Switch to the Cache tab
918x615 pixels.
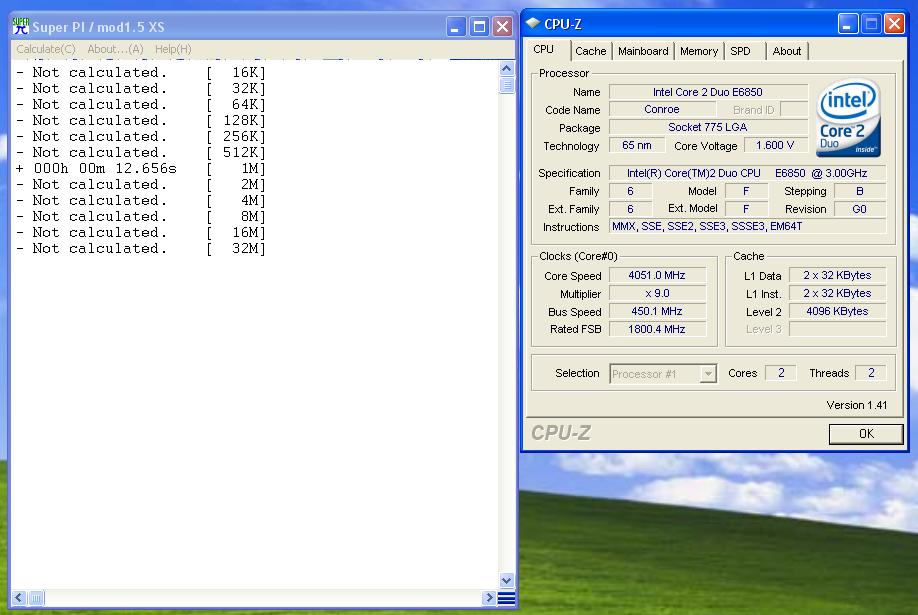[591, 51]
